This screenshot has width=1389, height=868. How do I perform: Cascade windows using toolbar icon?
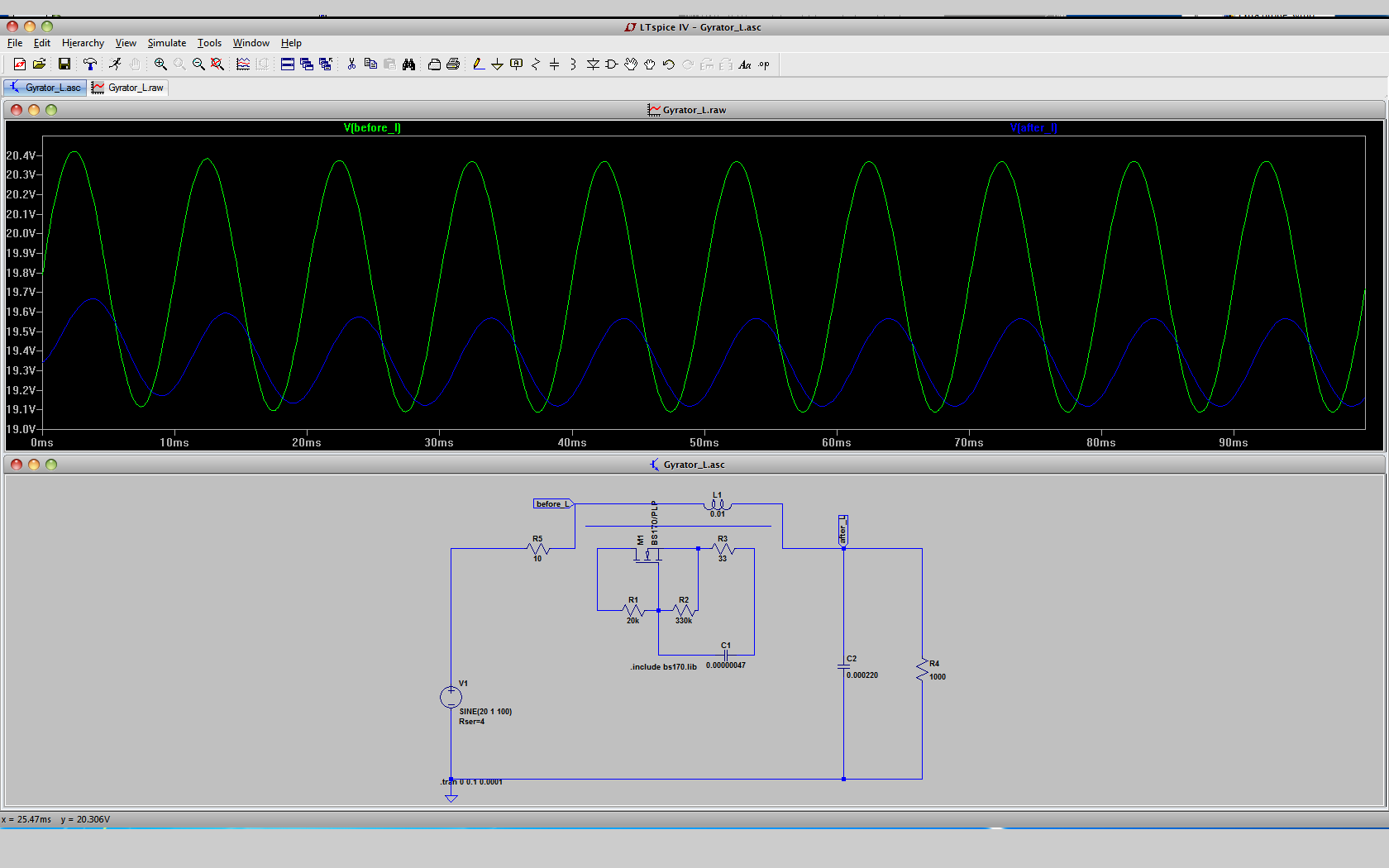(307, 64)
